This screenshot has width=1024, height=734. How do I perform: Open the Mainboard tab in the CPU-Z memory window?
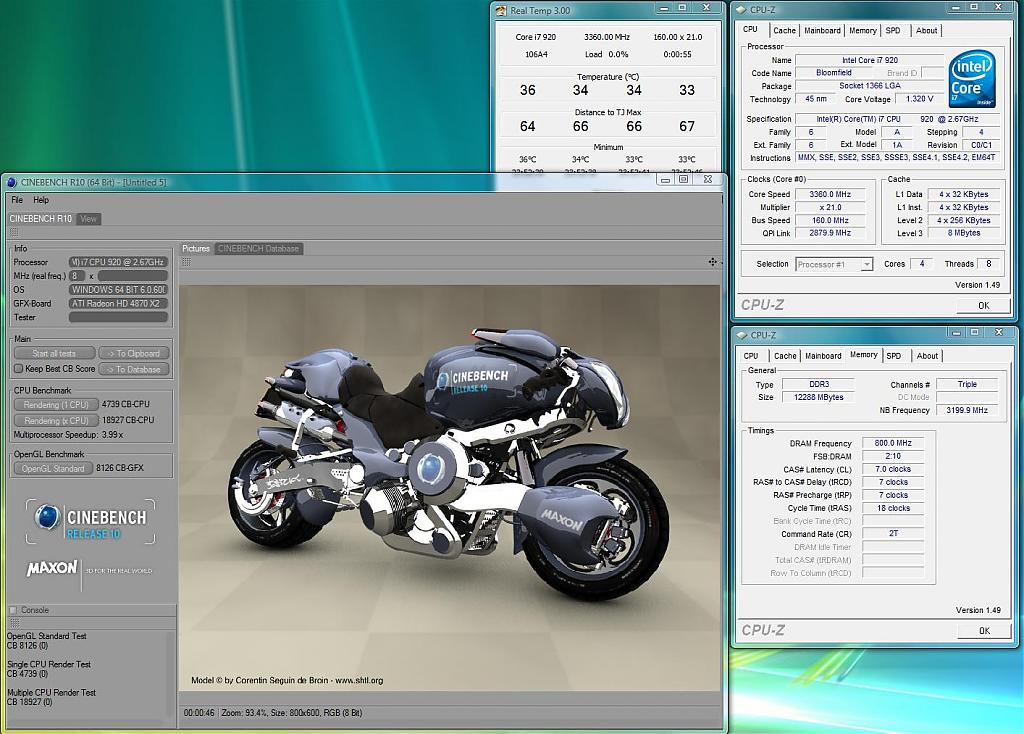[x=823, y=356]
